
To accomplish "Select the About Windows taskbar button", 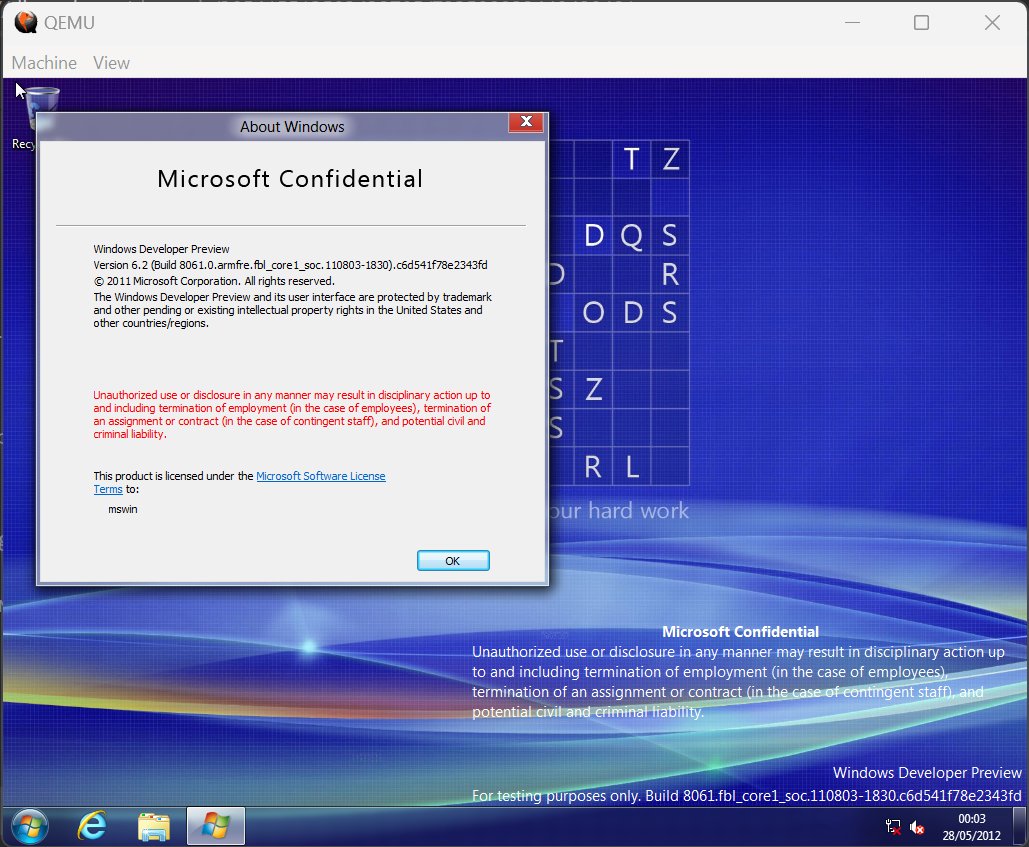I will (216, 826).
